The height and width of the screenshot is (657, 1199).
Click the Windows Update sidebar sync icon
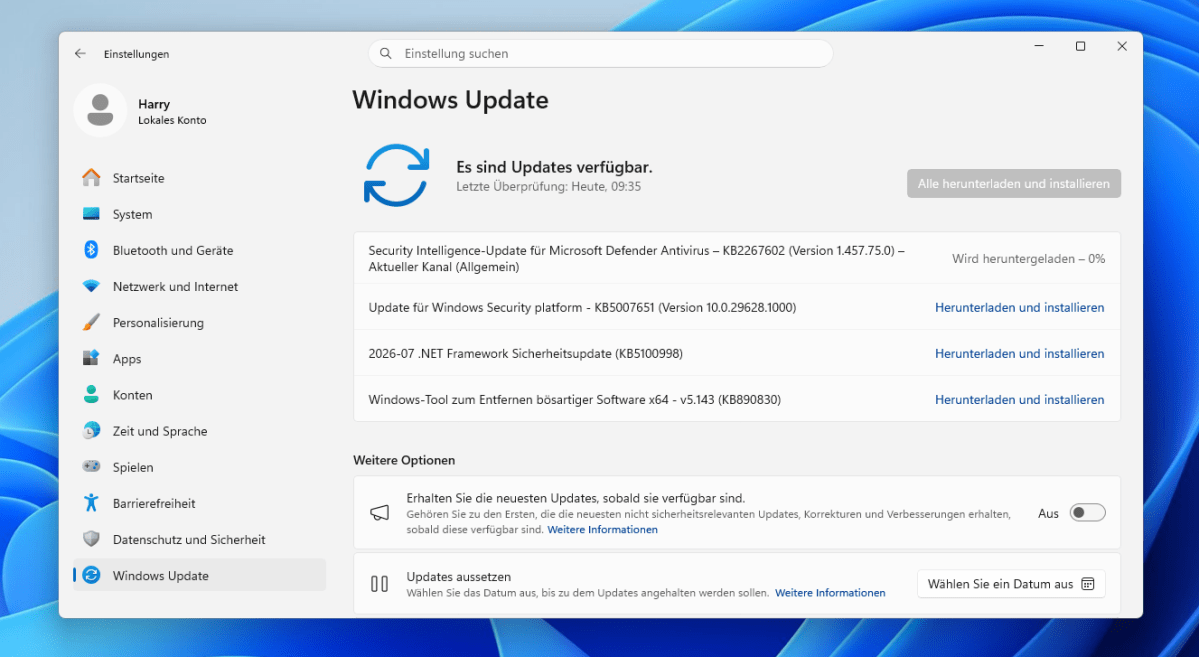point(91,575)
